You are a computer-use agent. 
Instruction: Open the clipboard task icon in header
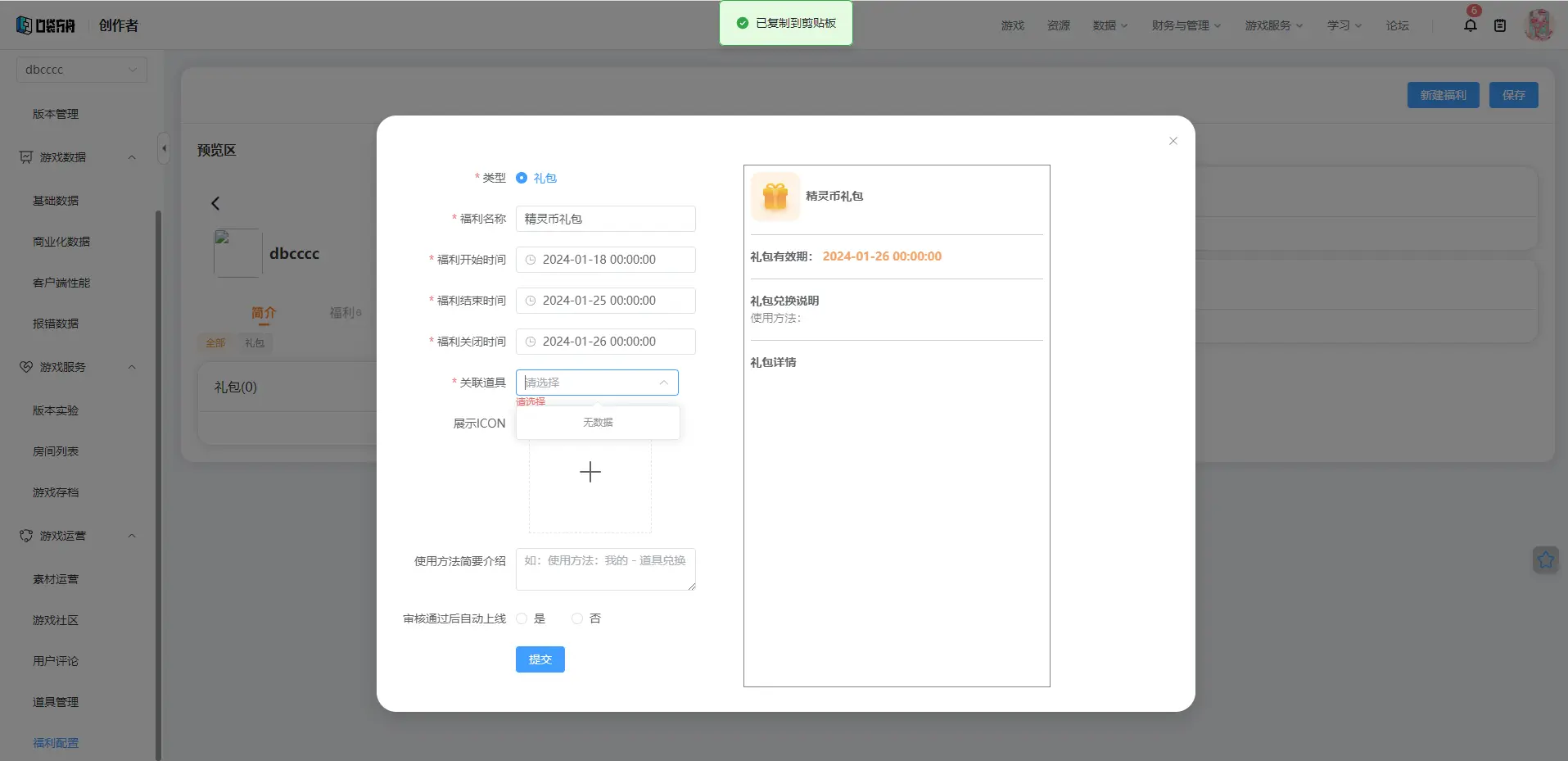tap(1500, 25)
